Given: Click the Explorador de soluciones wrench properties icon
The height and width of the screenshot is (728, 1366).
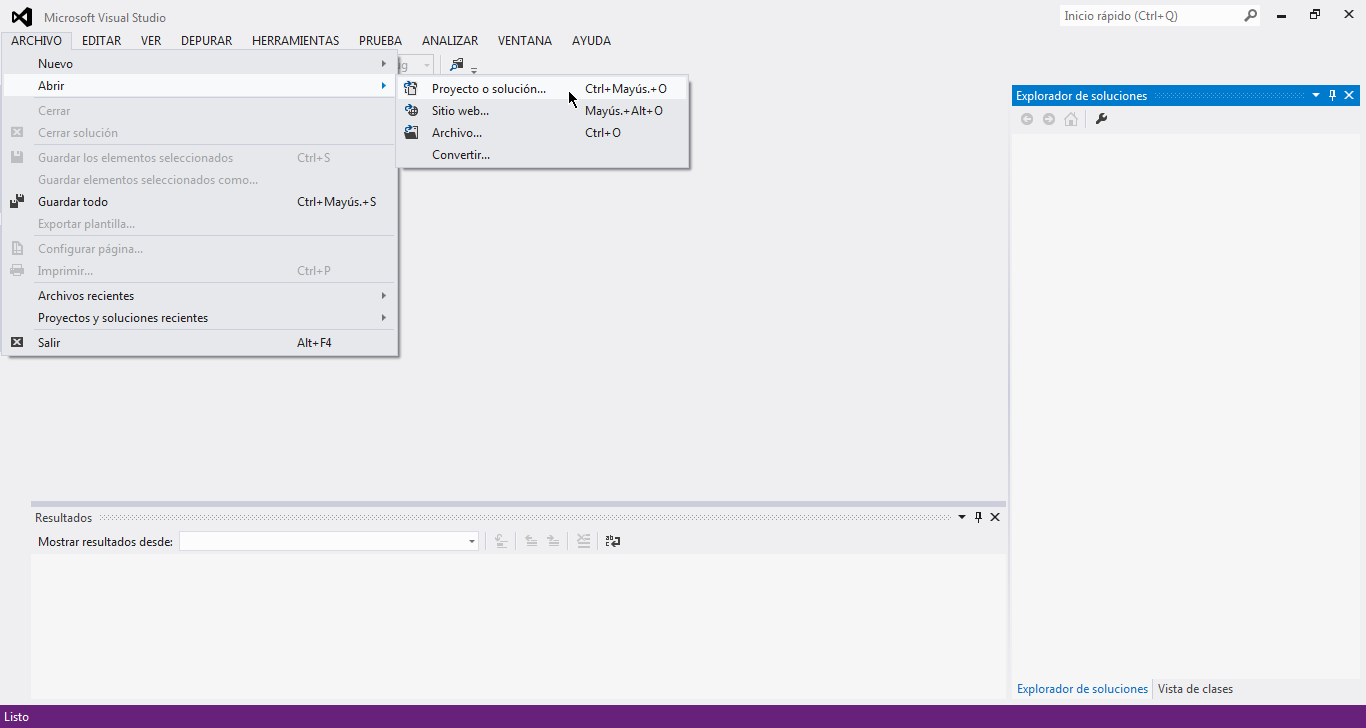Looking at the screenshot, I should [x=1101, y=119].
